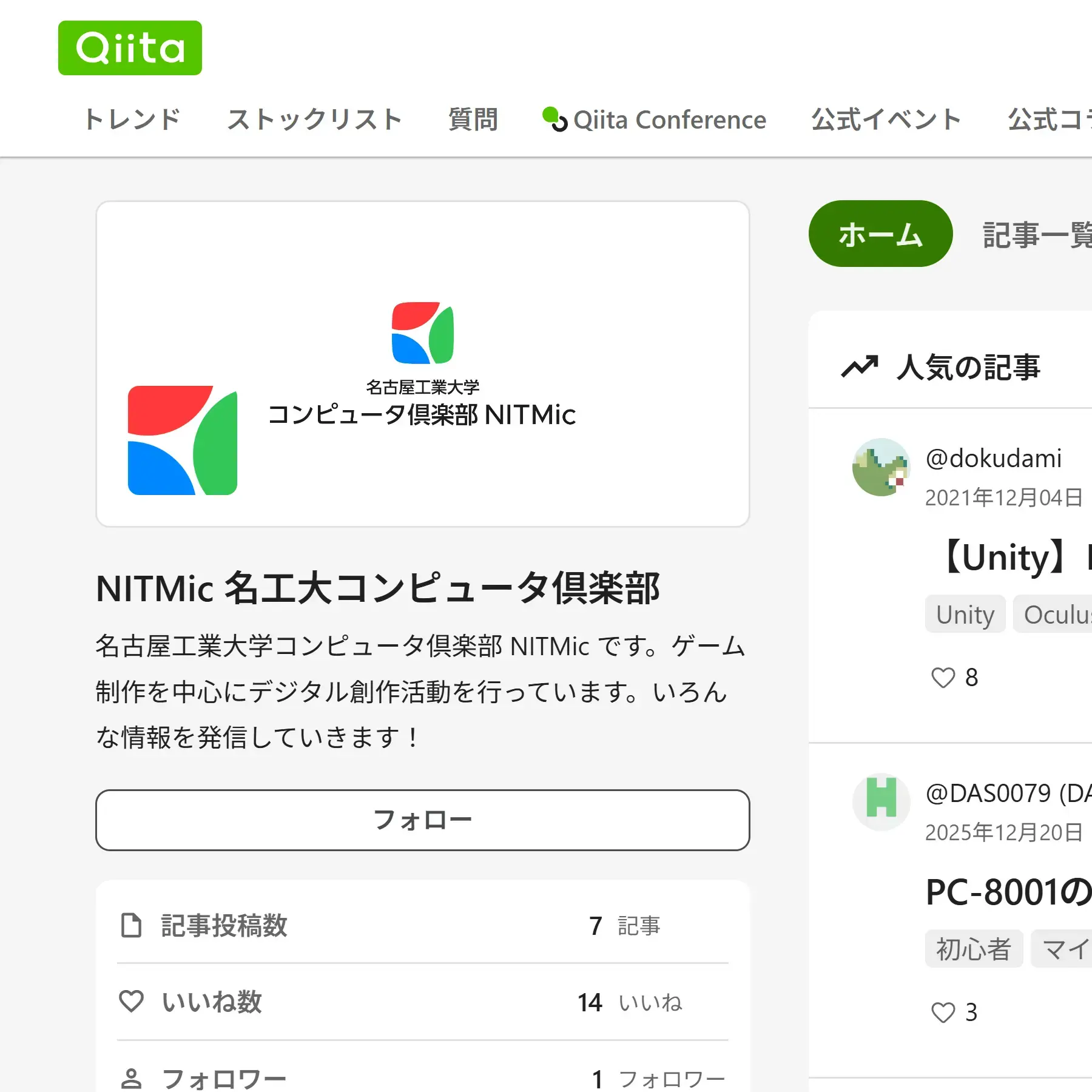Screen dimensions: 1092x1092
Task: Click the NITMic organization banner image
Action: tap(423, 363)
